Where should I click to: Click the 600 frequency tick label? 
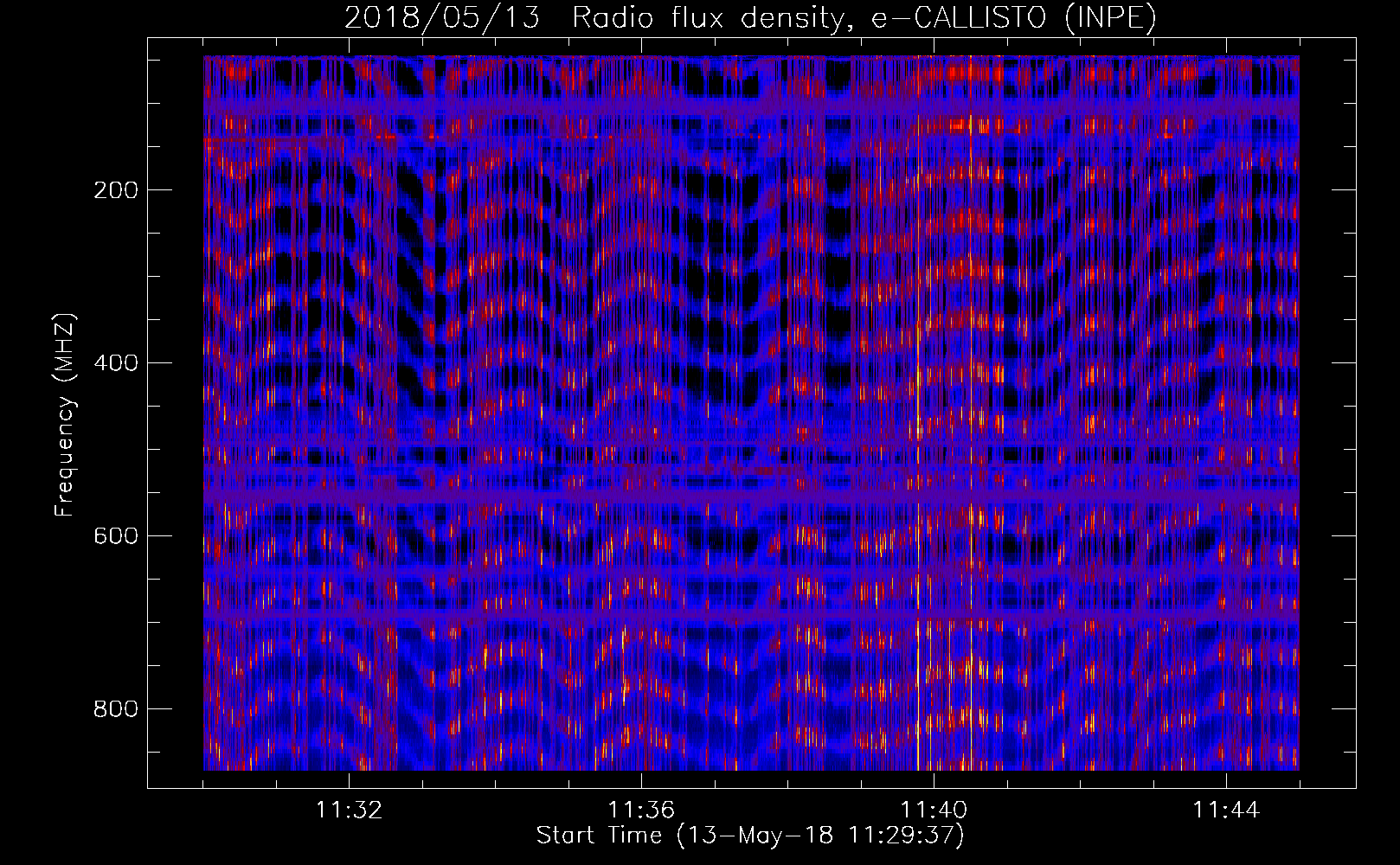pyautogui.click(x=115, y=536)
